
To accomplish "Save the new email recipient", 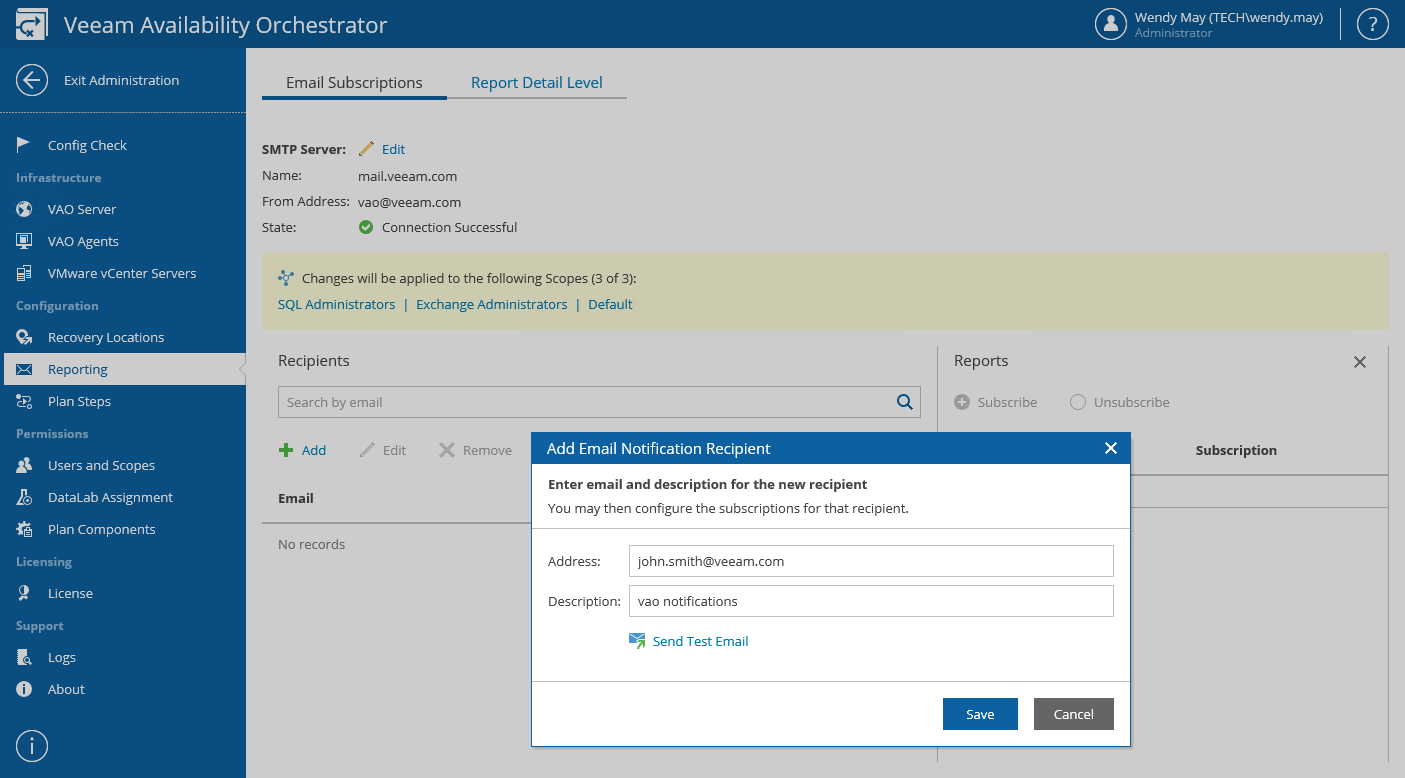I will (x=980, y=714).
